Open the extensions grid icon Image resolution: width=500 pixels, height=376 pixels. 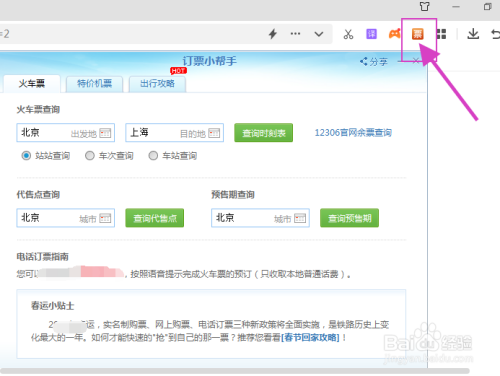pyautogui.click(x=441, y=34)
